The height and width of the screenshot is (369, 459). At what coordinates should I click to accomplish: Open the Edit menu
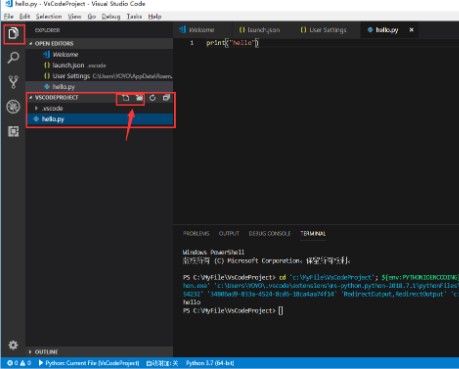(25, 16)
